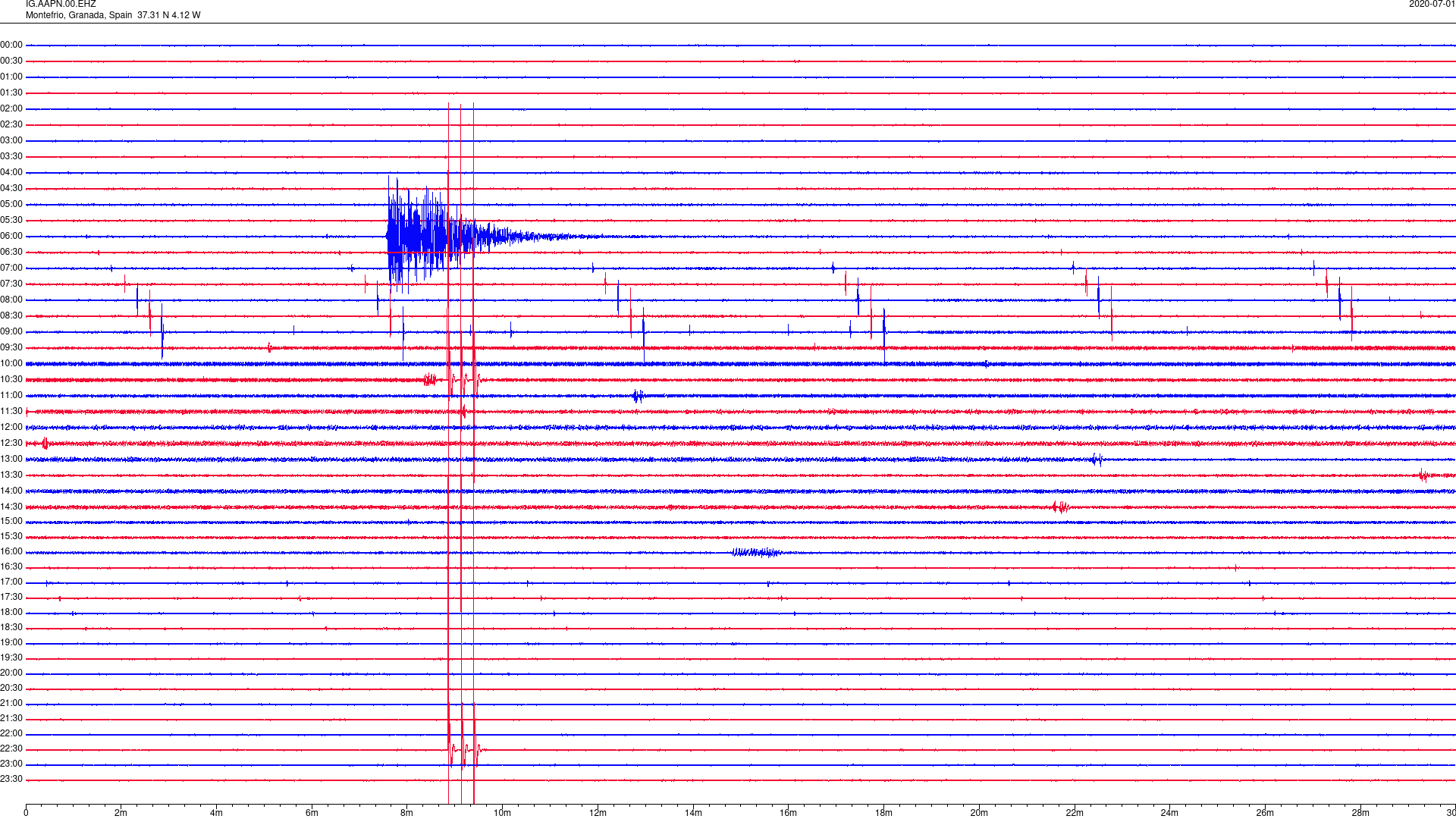Select the 20:00 trace time label
The height and width of the screenshot is (819, 1456).
(11, 673)
